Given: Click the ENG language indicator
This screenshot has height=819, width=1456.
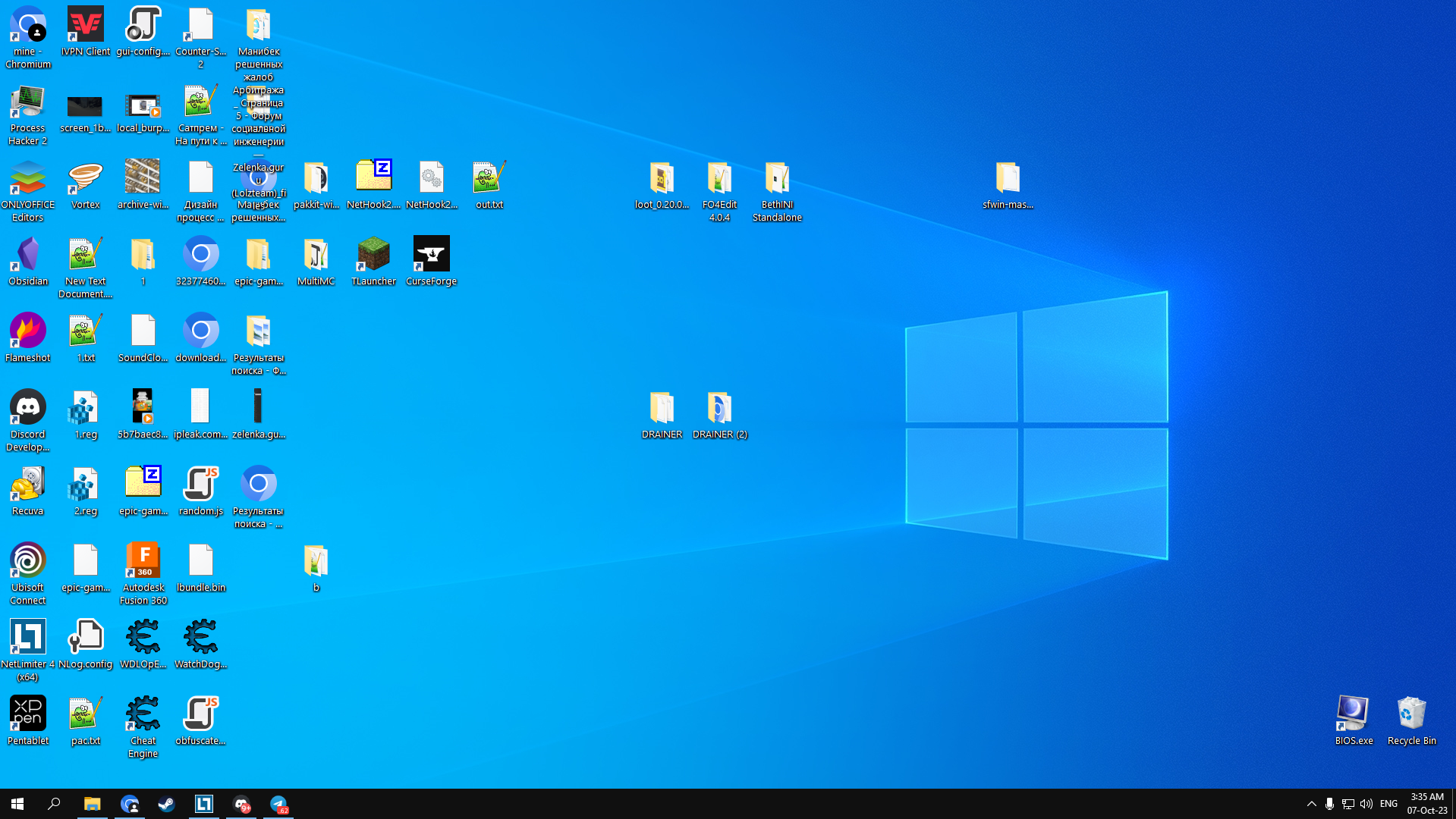Looking at the screenshot, I should pos(1388,804).
